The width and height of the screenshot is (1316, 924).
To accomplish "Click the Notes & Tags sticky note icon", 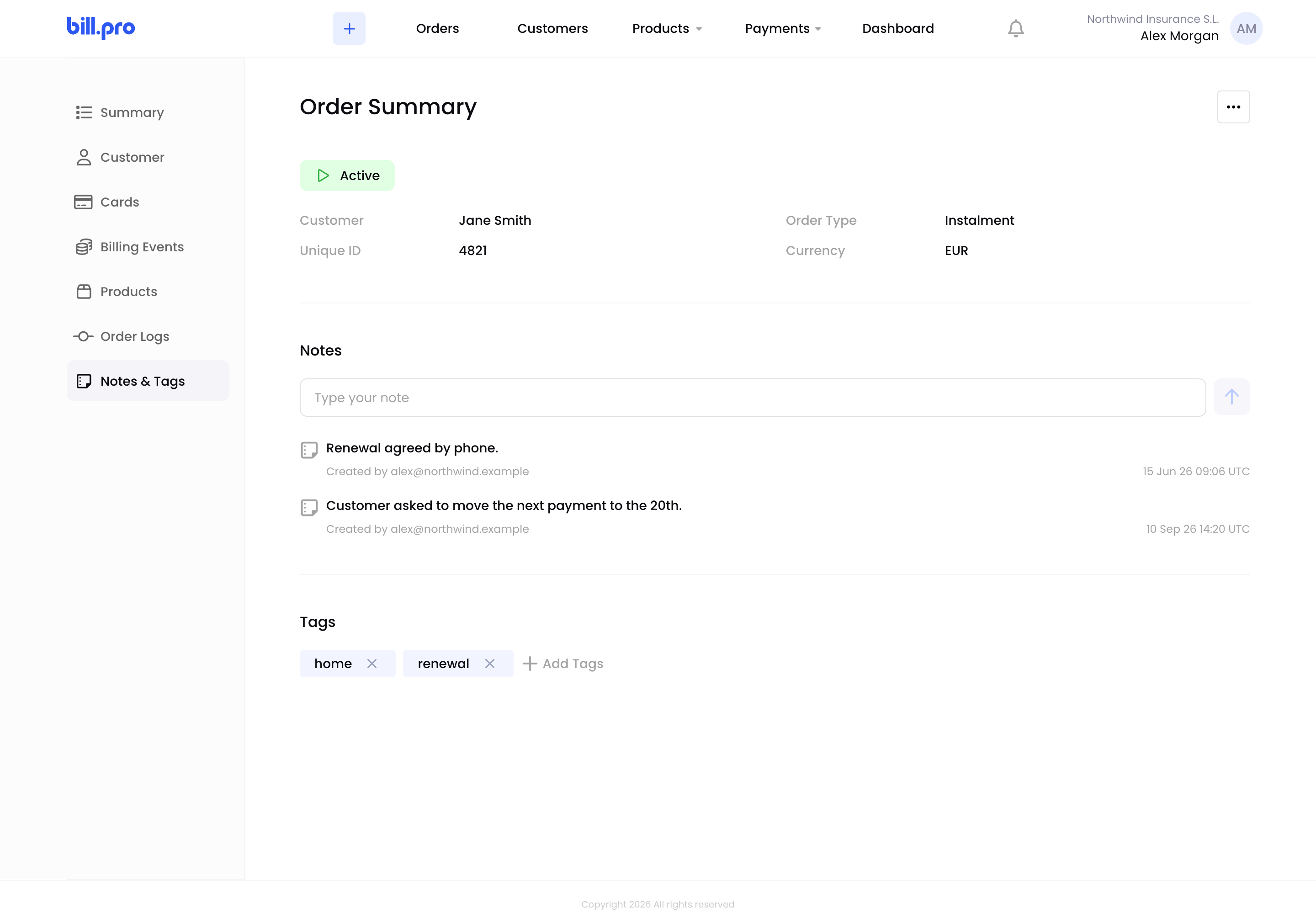I will 84,381.
